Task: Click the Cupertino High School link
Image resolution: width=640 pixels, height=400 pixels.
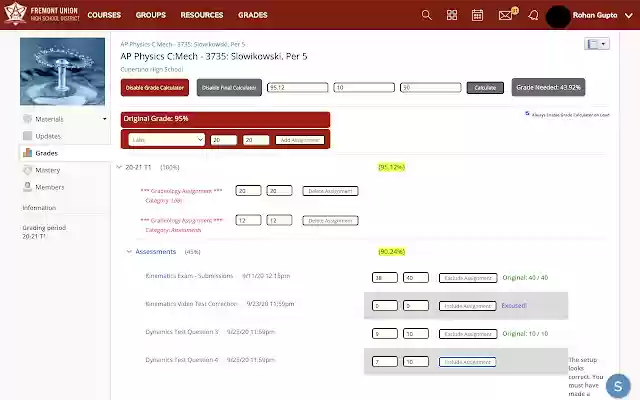Action: [x=152, y=69]
